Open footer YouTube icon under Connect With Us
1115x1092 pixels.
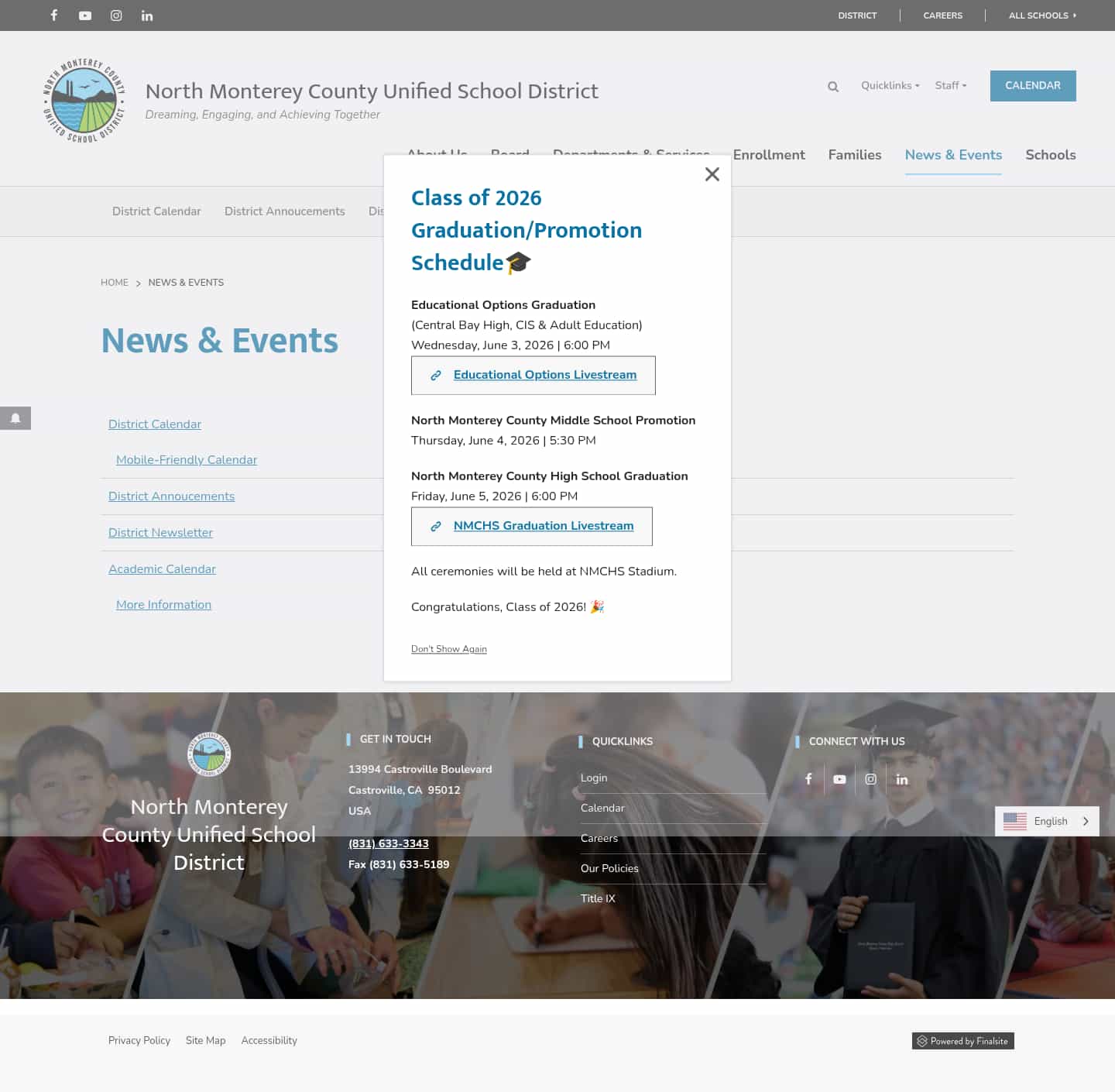[839, 779]
